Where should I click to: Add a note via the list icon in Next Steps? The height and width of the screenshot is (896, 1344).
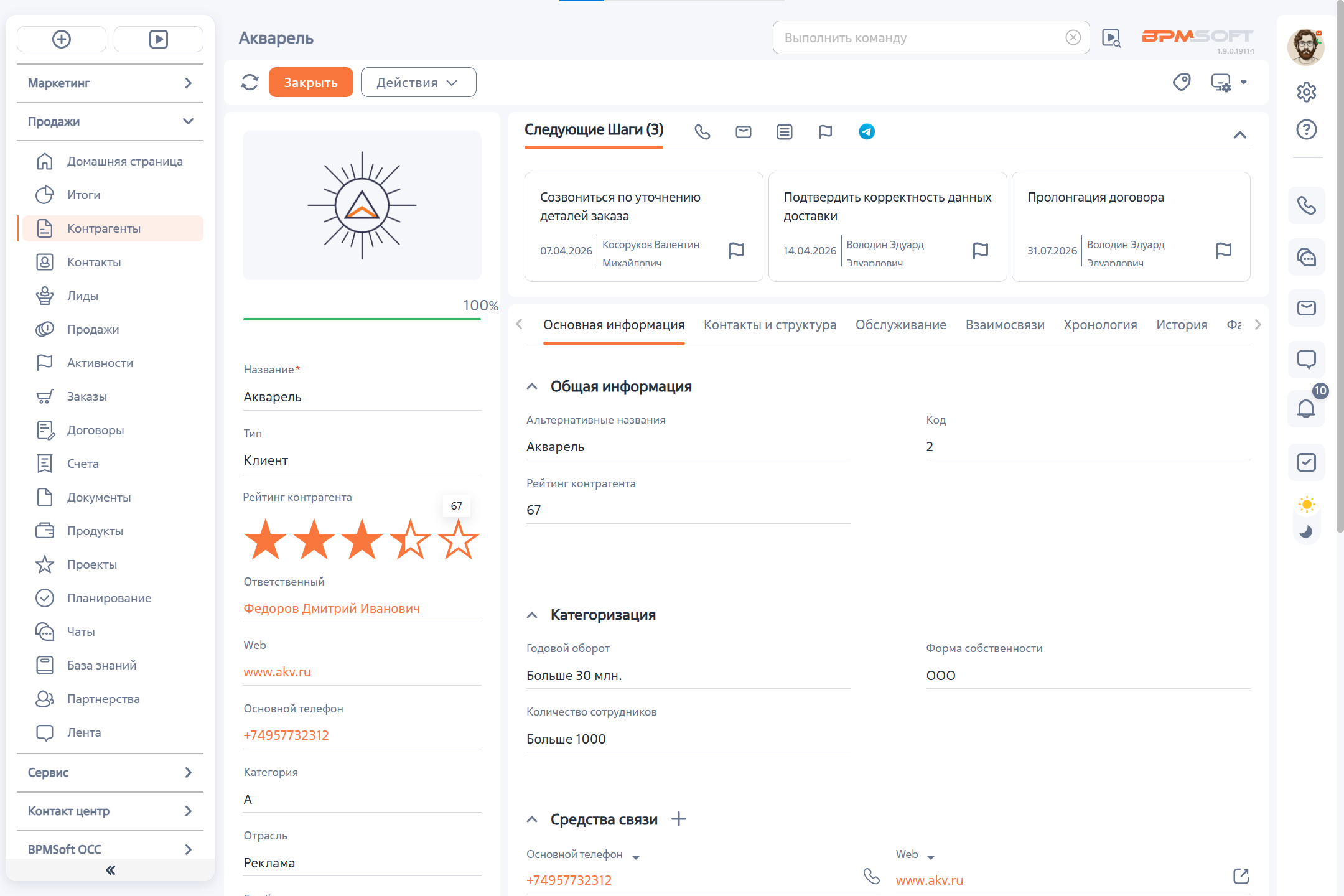785,132
